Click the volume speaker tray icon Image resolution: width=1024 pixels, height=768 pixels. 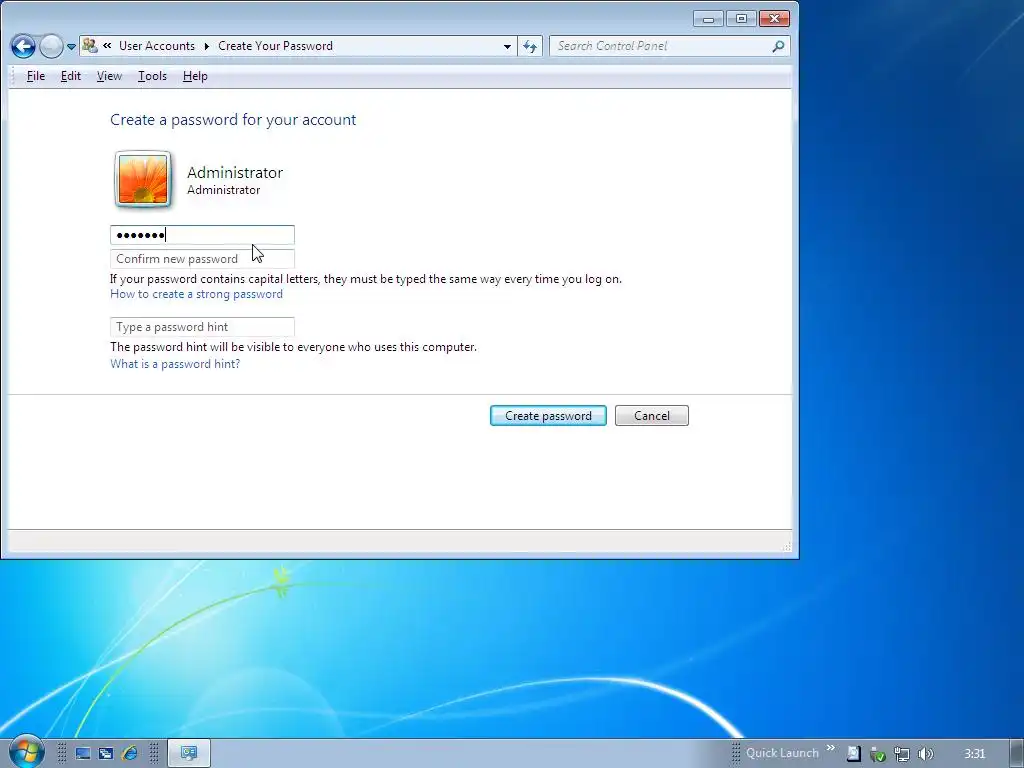point(925,754)
